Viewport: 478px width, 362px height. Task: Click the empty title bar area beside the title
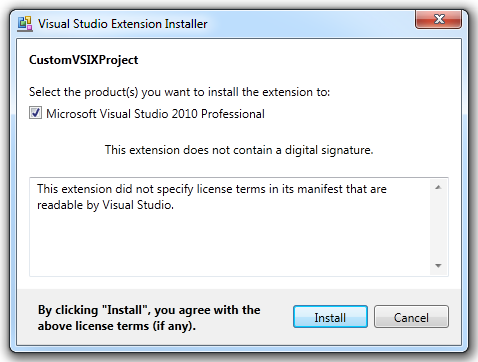310,24
